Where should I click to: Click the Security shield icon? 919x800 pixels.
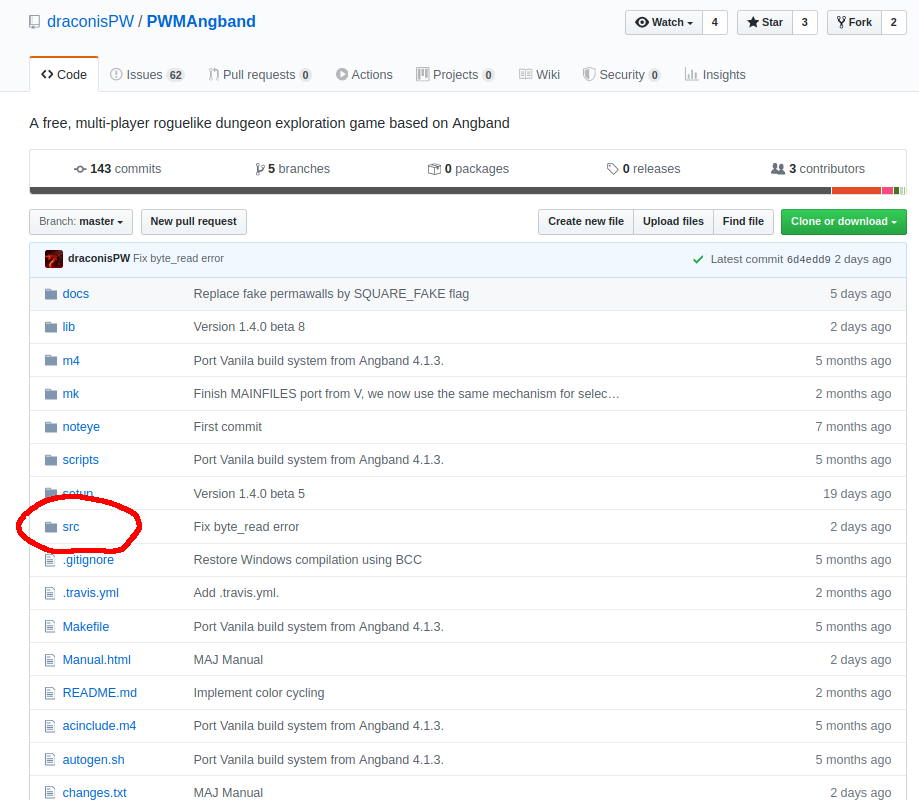tap(589, 74)
